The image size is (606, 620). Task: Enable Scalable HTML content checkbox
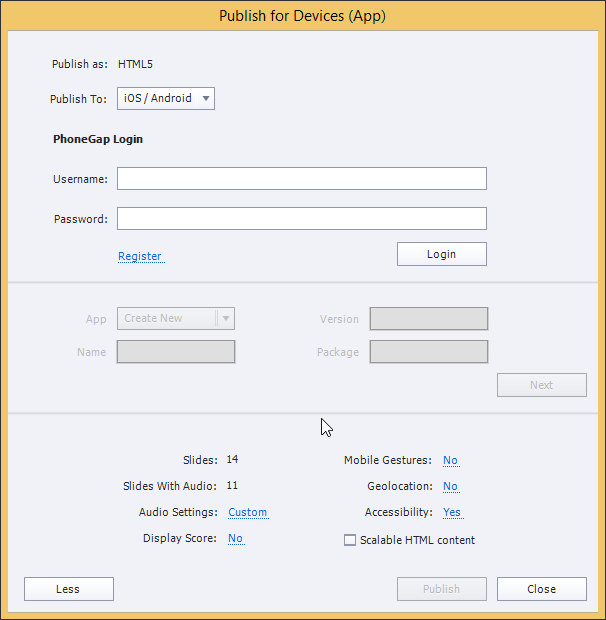coord(350,540)
